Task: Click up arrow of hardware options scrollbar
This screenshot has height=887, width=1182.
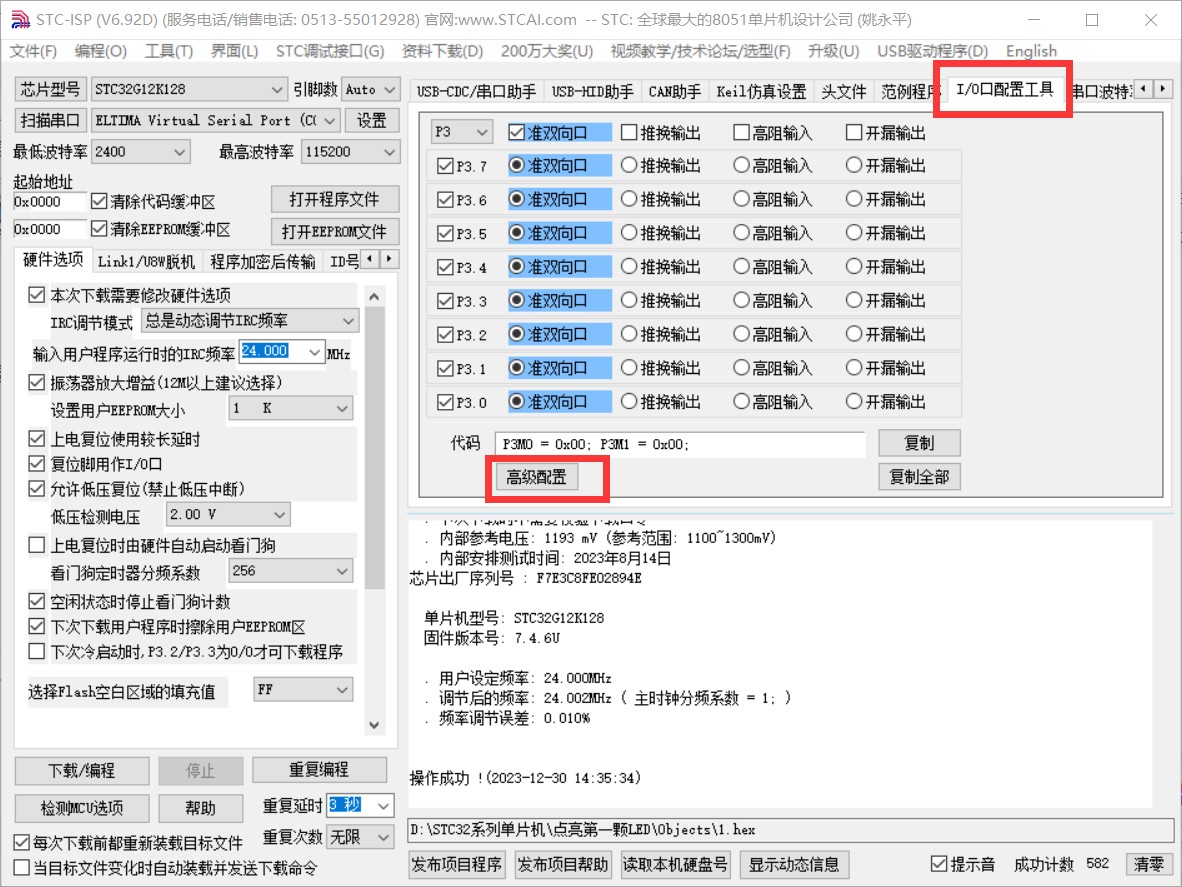Action: click(374, 297)
